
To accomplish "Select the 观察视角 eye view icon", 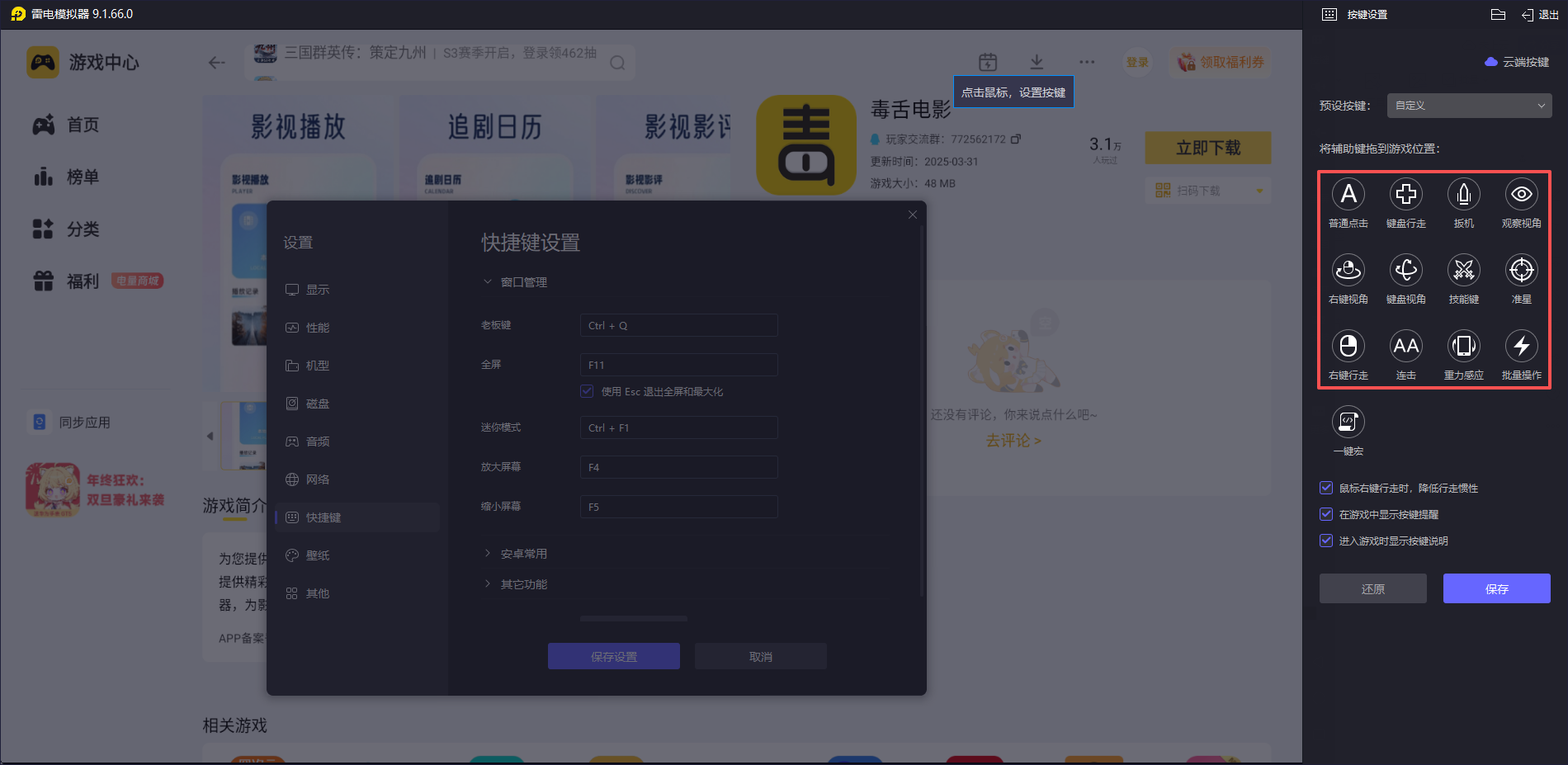I will pyautogui.click(x=1521, y=195).
